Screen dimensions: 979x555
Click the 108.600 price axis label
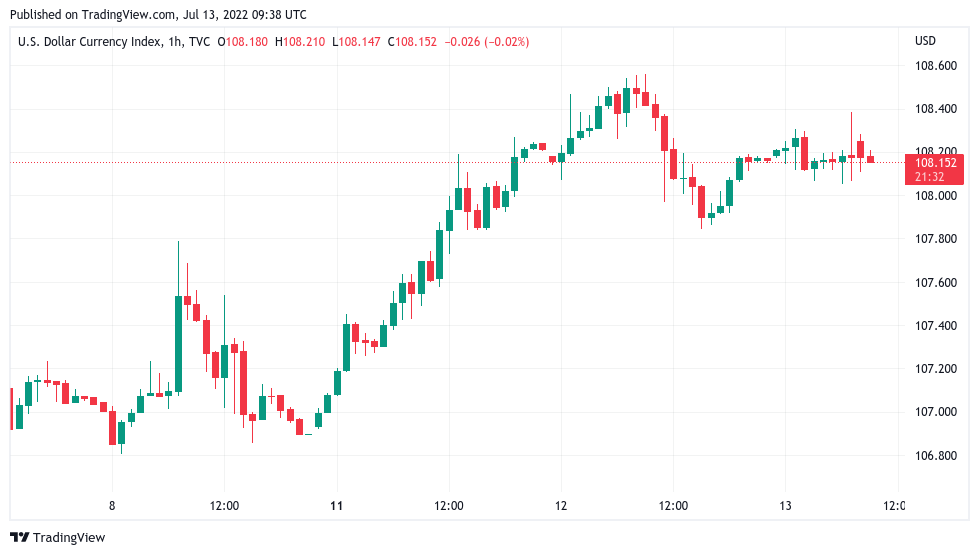coord(936,66)
